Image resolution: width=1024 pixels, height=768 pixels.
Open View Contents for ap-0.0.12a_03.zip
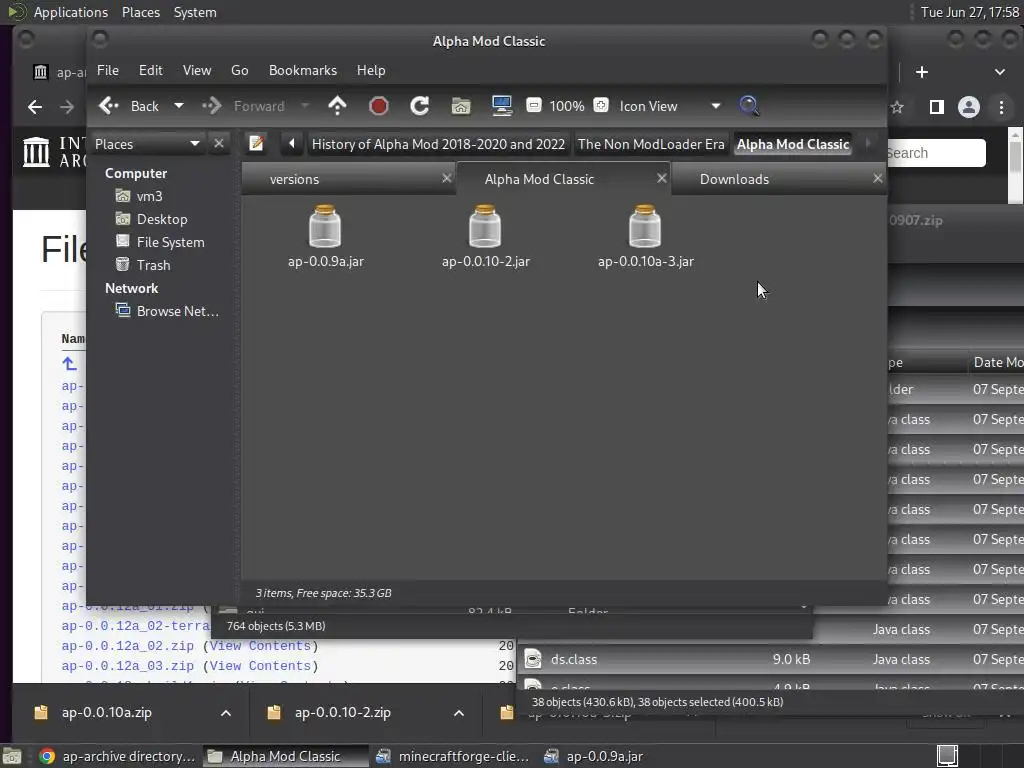point(260,666)
